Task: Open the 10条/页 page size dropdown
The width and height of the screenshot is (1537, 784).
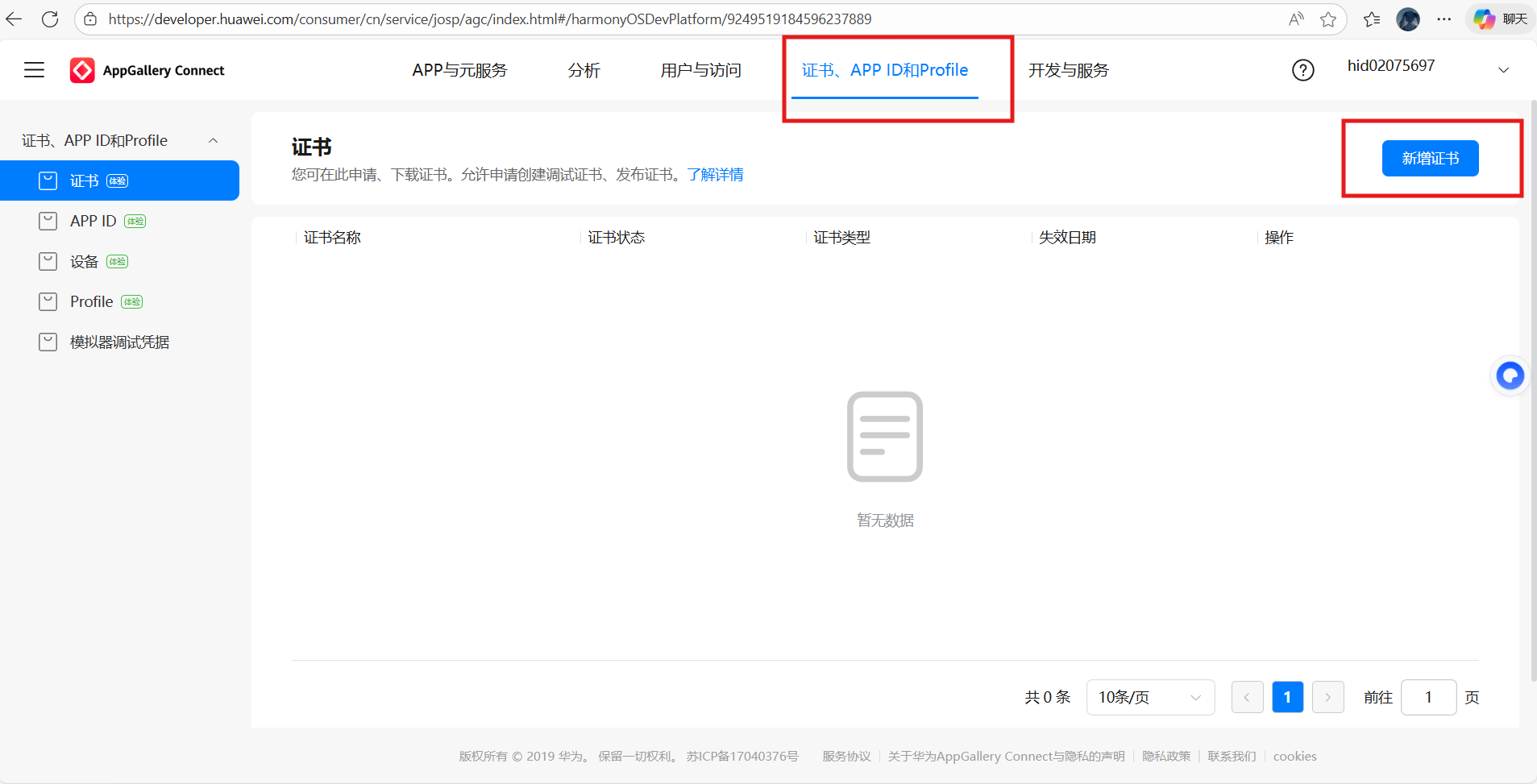Action: point(1149,697)
